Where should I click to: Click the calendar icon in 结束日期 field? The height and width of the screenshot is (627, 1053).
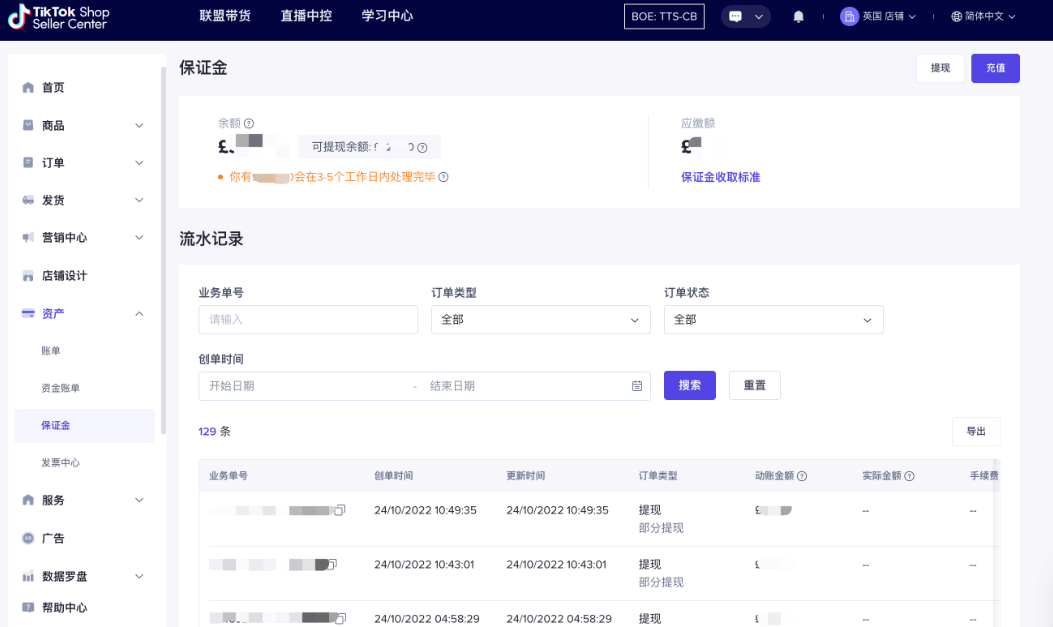pyautogui.click(x=637, y=386)
